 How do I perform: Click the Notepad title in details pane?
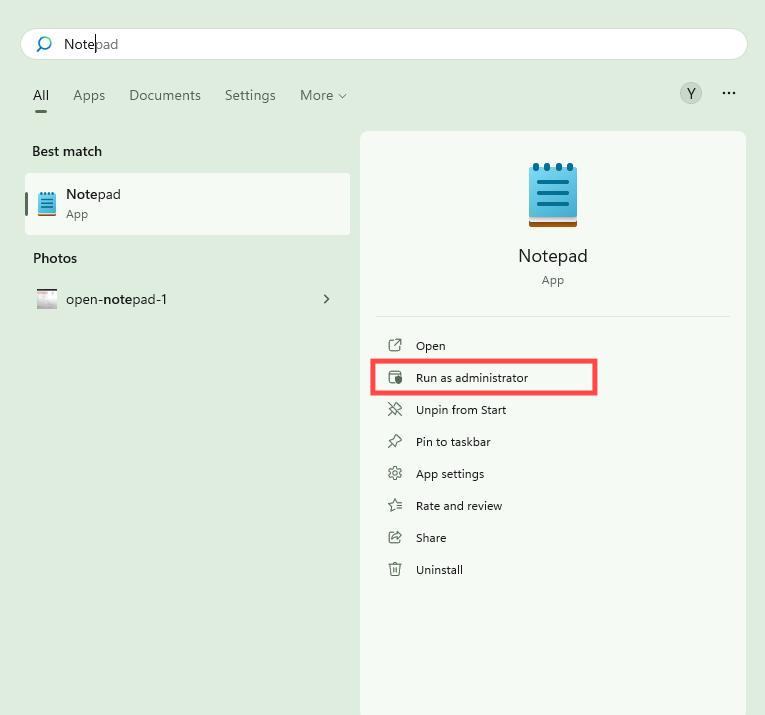pyautogui.click(x=553, y=256)
